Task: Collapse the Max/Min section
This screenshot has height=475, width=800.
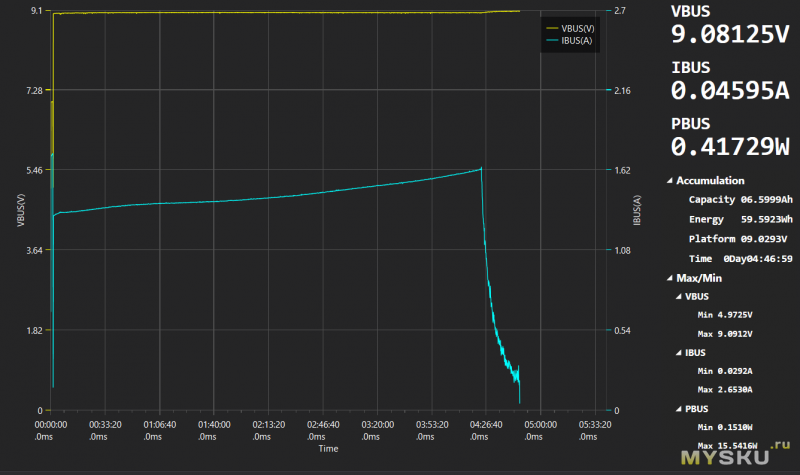Action: (x=667, y=277)
